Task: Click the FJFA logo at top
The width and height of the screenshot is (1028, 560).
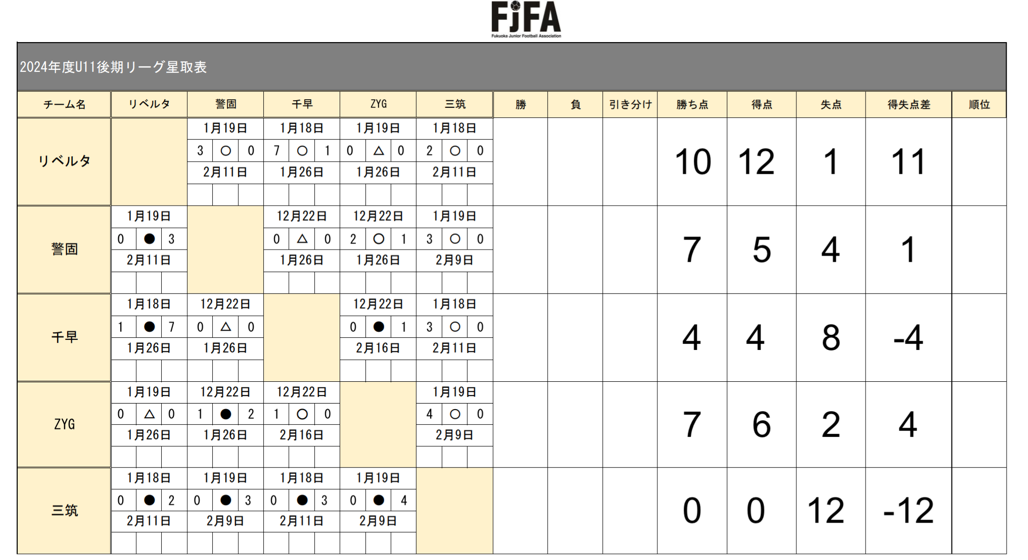Action: (526, 20)
